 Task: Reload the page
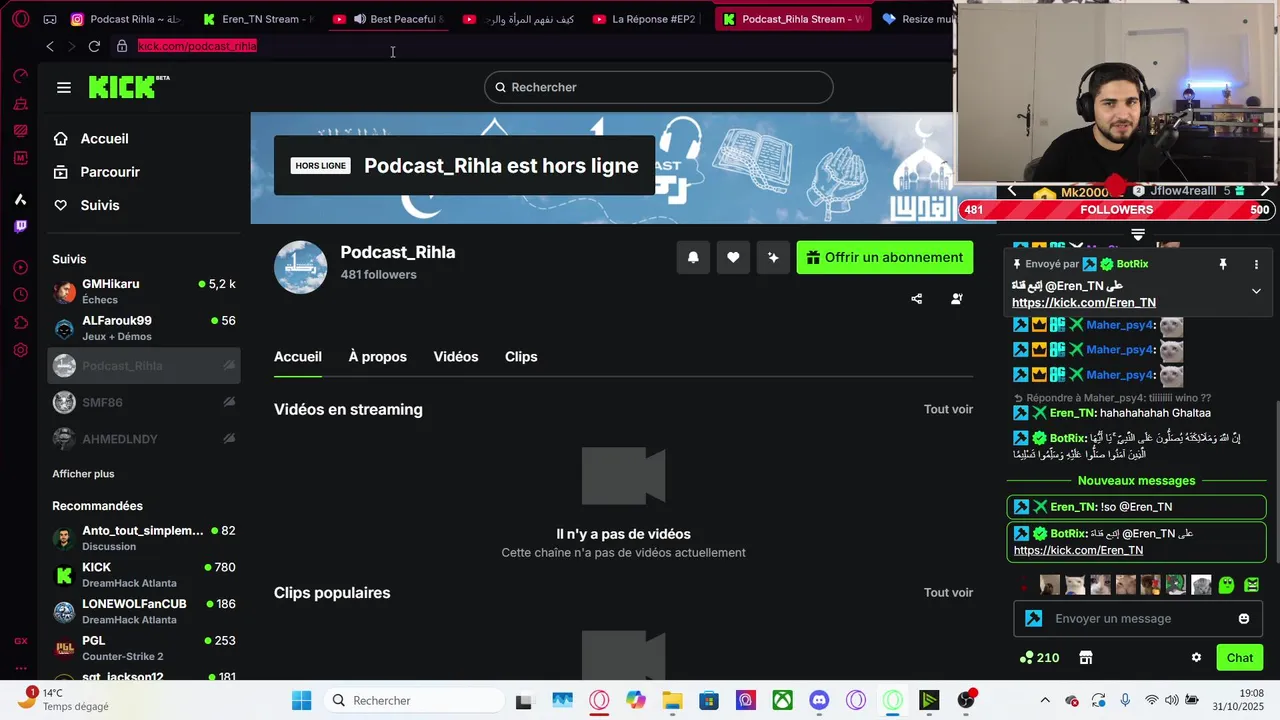[x=94, y=46]
